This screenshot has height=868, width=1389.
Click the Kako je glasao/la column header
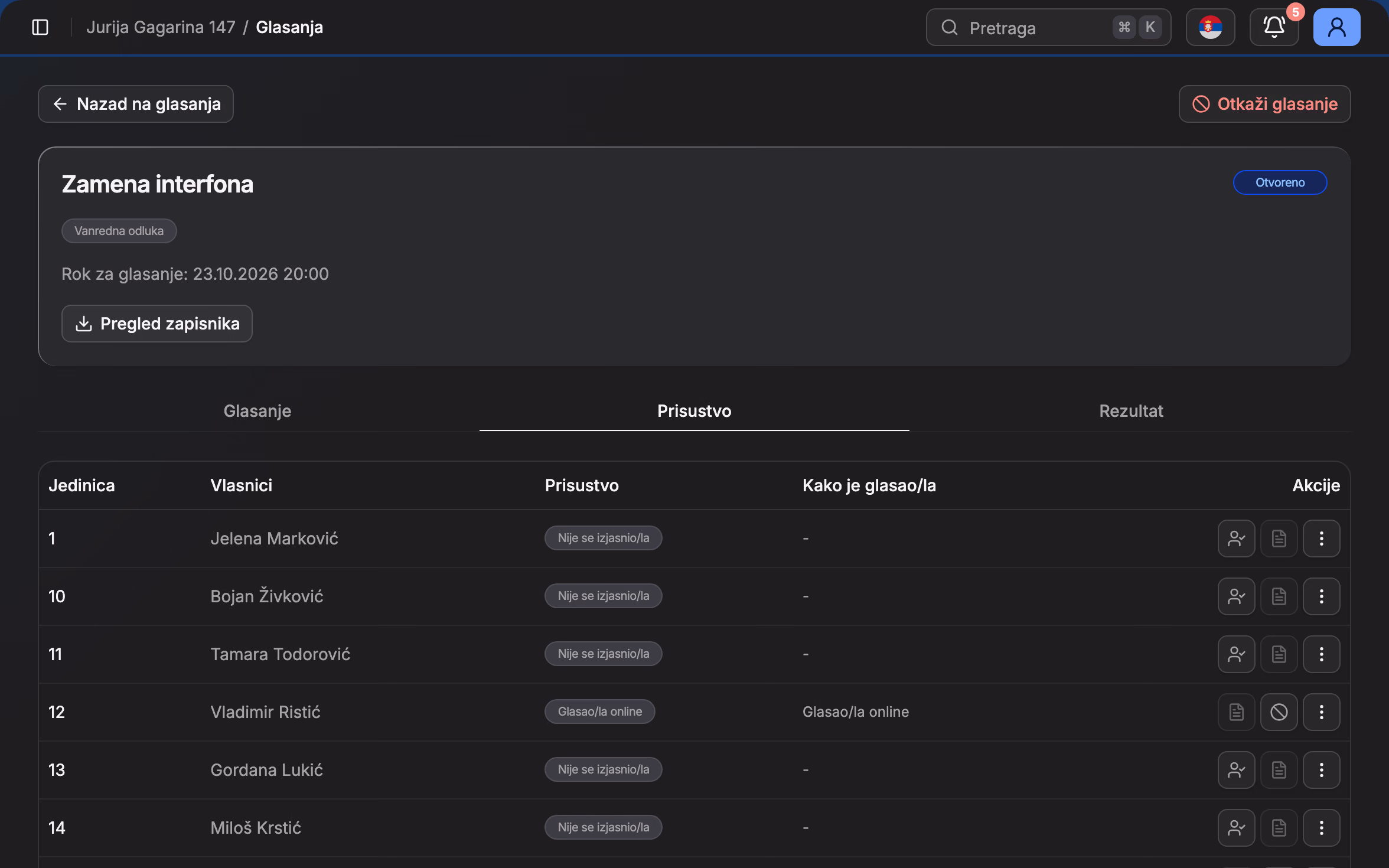click(x=869, y=485)
